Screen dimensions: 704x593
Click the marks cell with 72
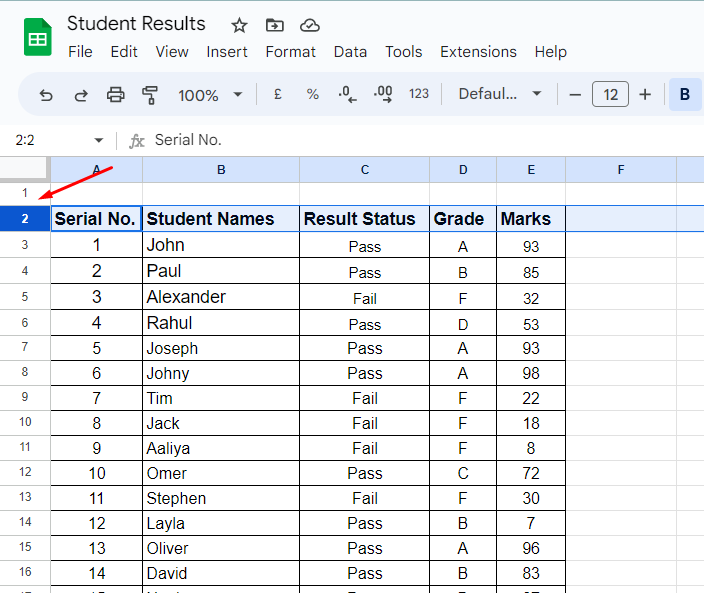click(x=531, y=473)
